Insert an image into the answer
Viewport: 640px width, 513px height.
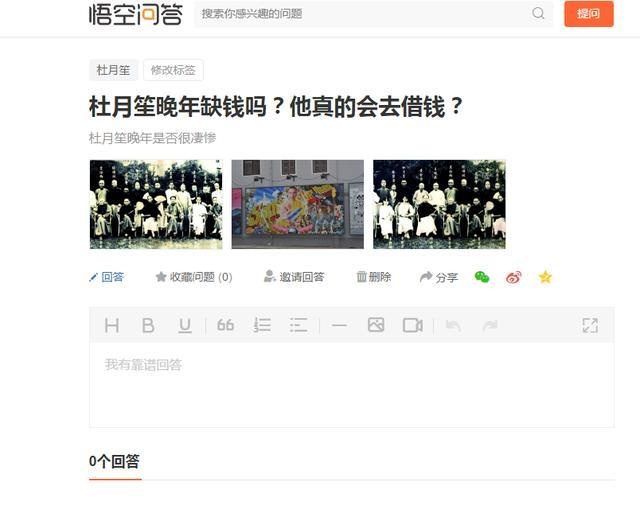[x=376, y=325]
